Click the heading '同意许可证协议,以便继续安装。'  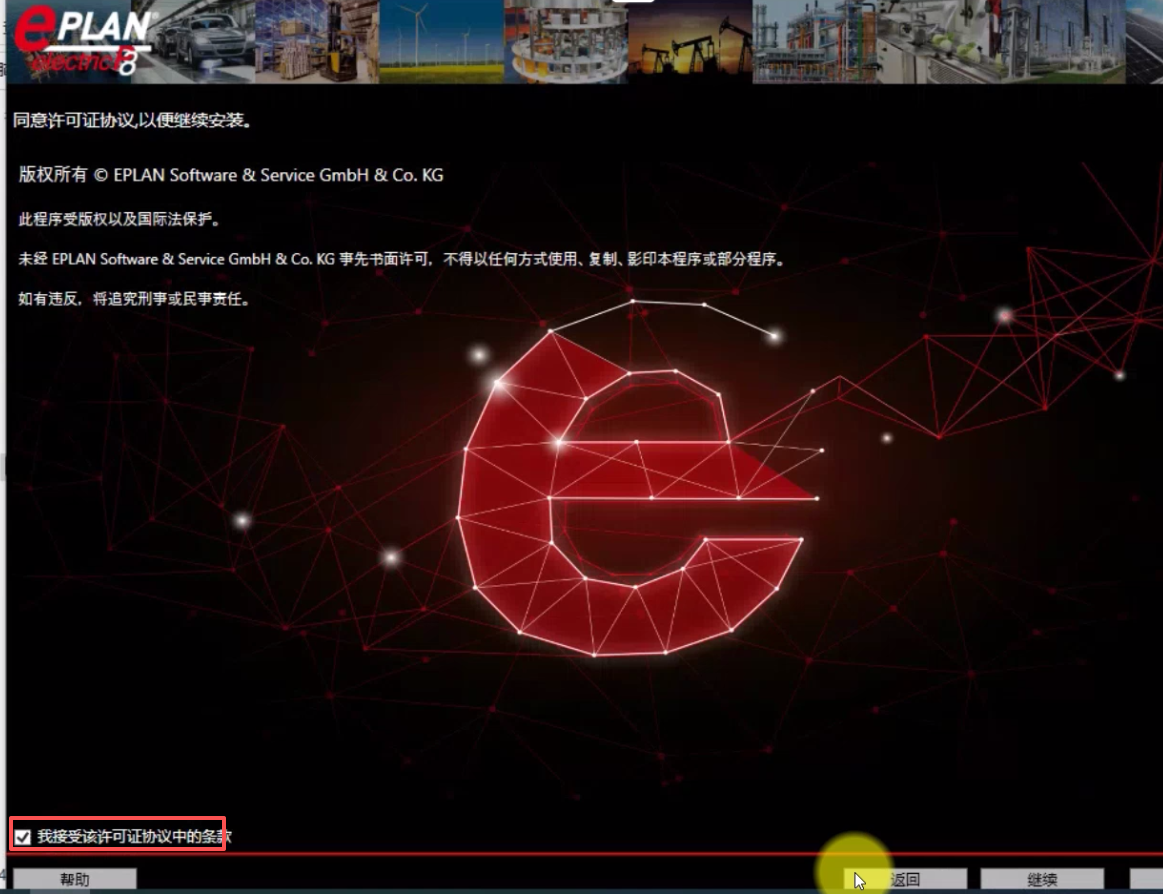tap(133, 120)
